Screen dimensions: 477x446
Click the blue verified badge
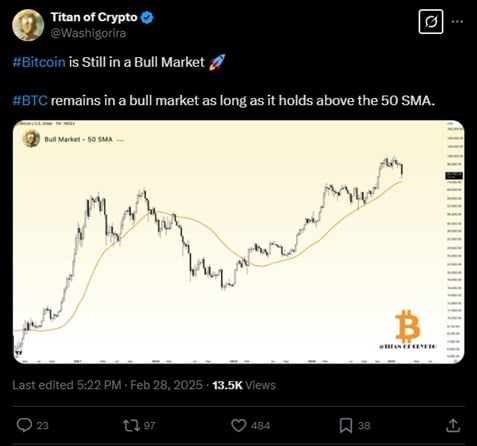click(147, 17)
